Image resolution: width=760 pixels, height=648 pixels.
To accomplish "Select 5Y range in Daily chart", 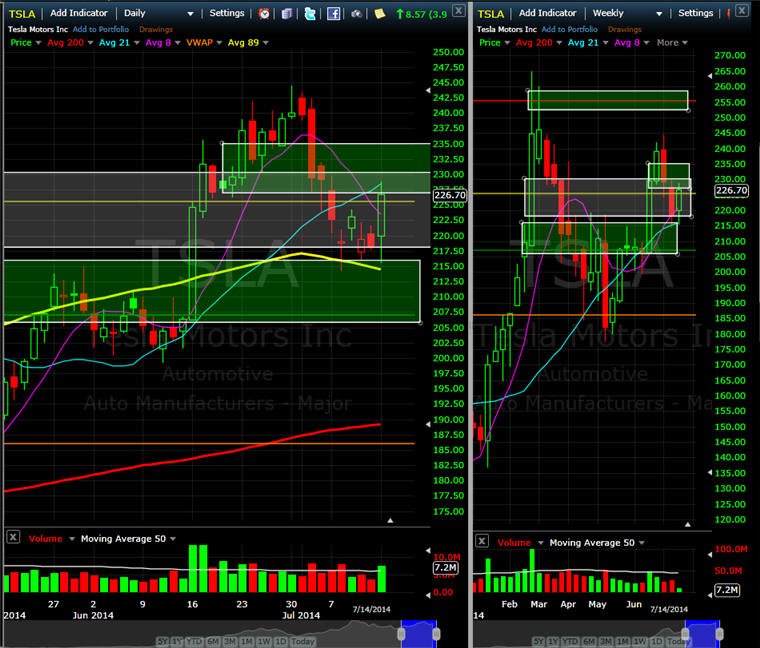I will click(163, 642).
